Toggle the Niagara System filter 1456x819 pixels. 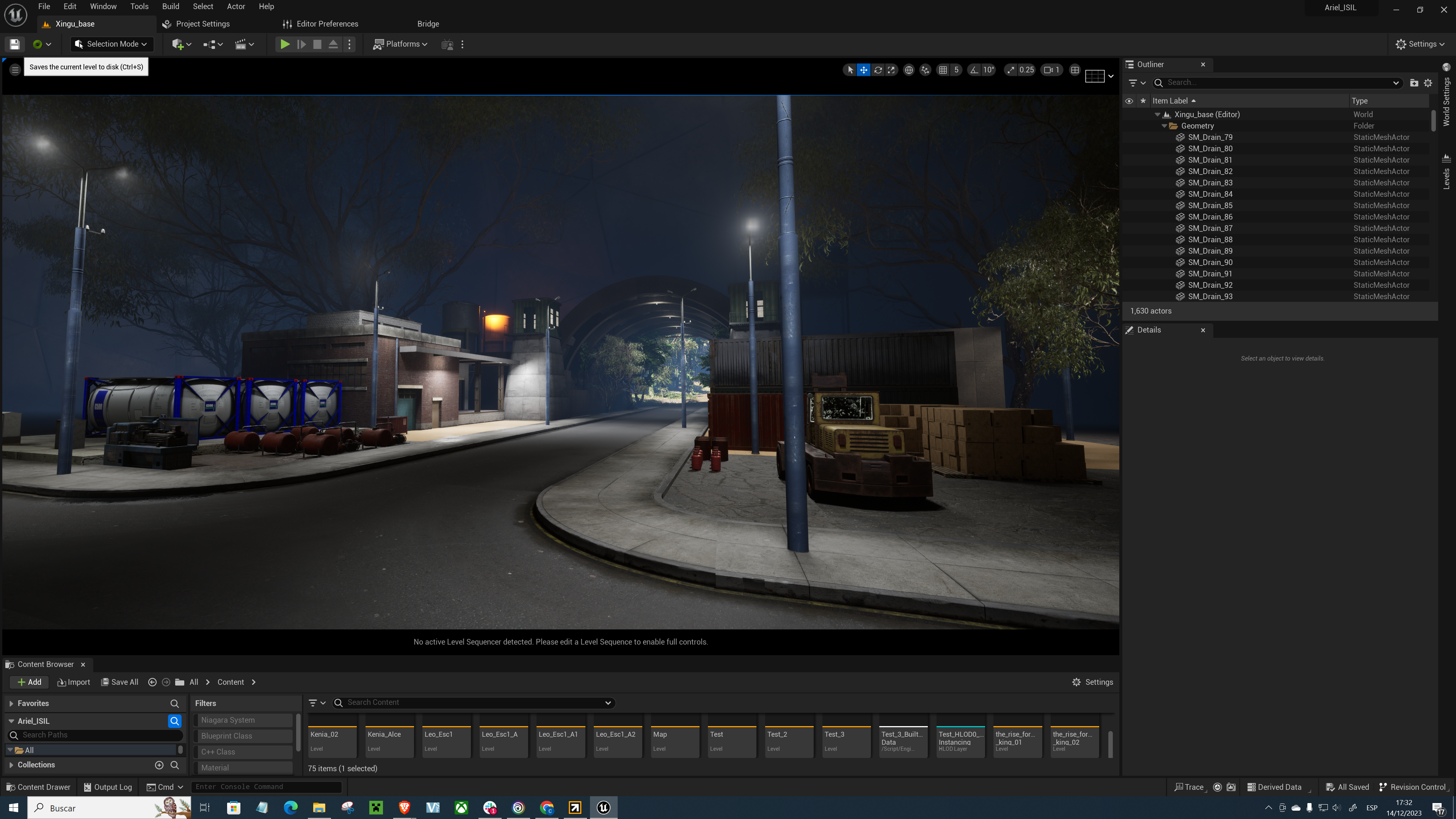pyautogui.click(x=243, y=720)
